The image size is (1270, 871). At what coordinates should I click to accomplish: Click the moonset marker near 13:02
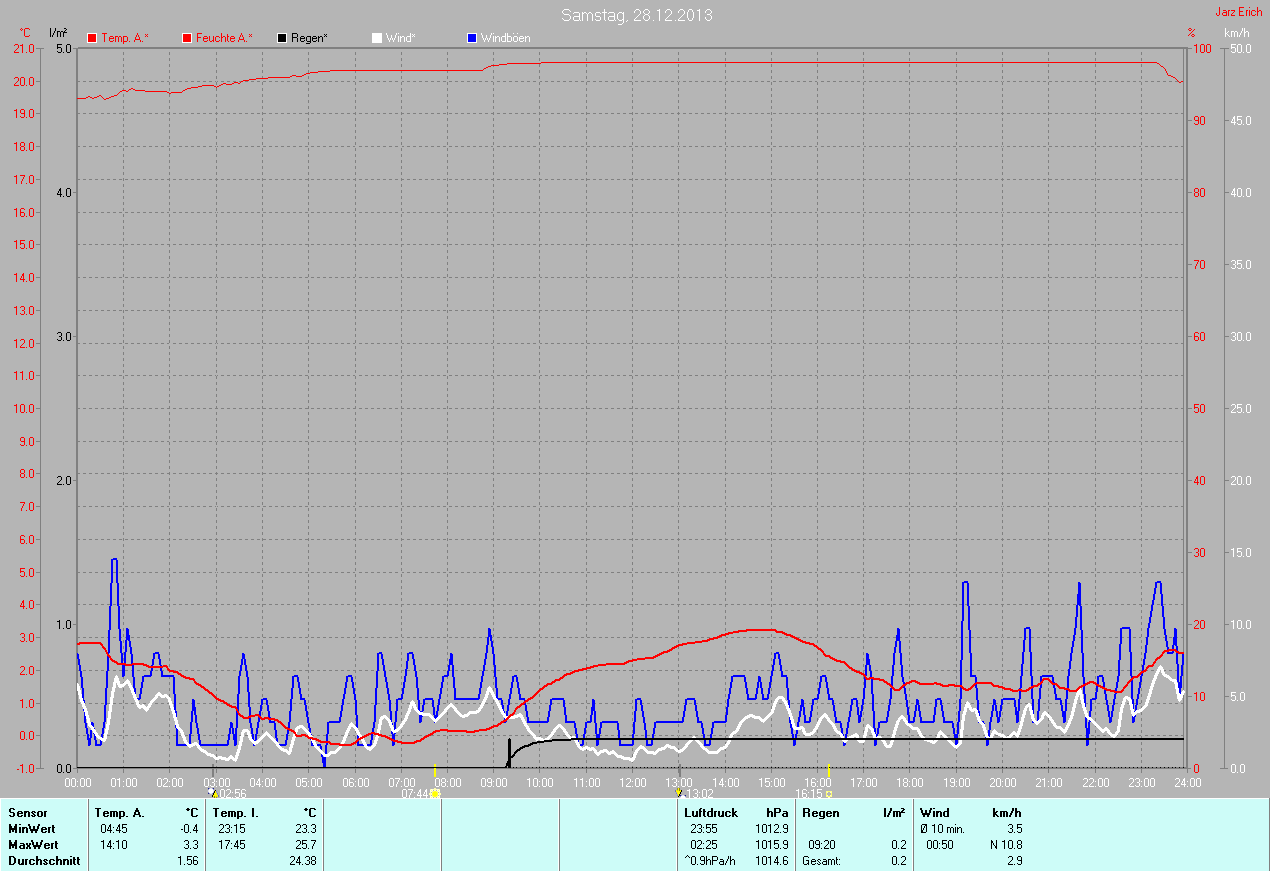click(679, 792)
